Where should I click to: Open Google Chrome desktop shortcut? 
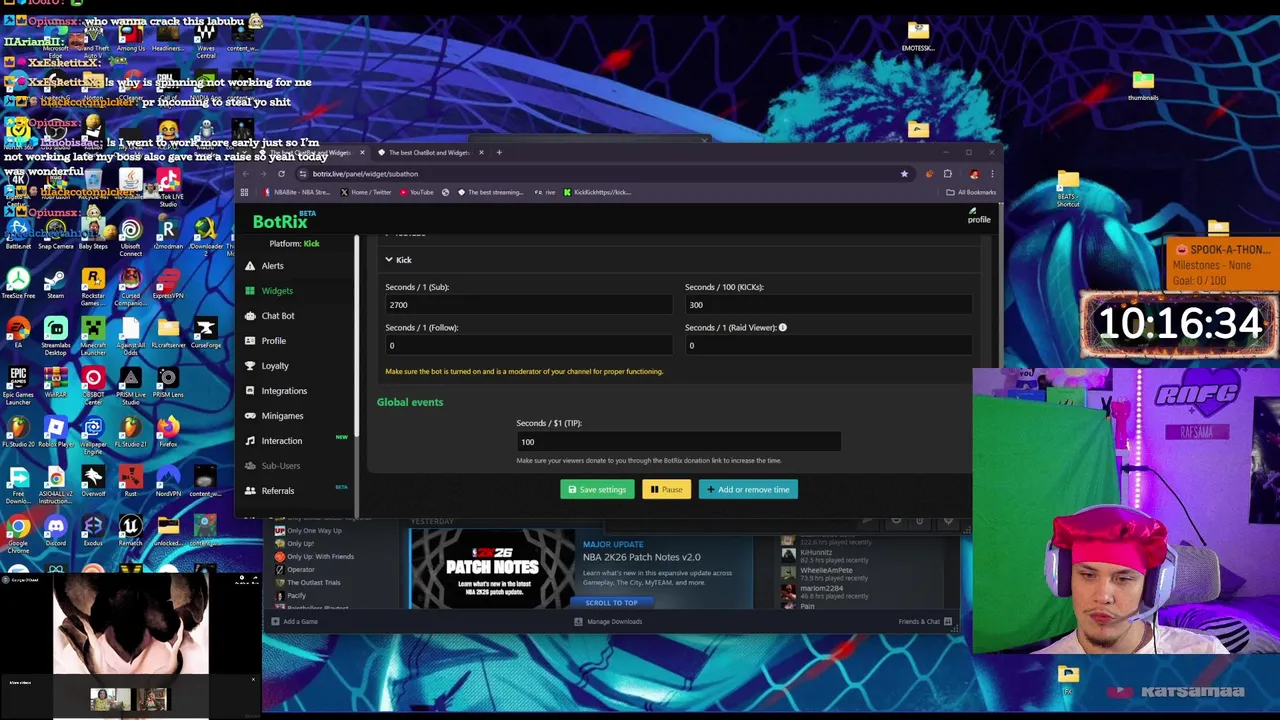tap(18, 534)
